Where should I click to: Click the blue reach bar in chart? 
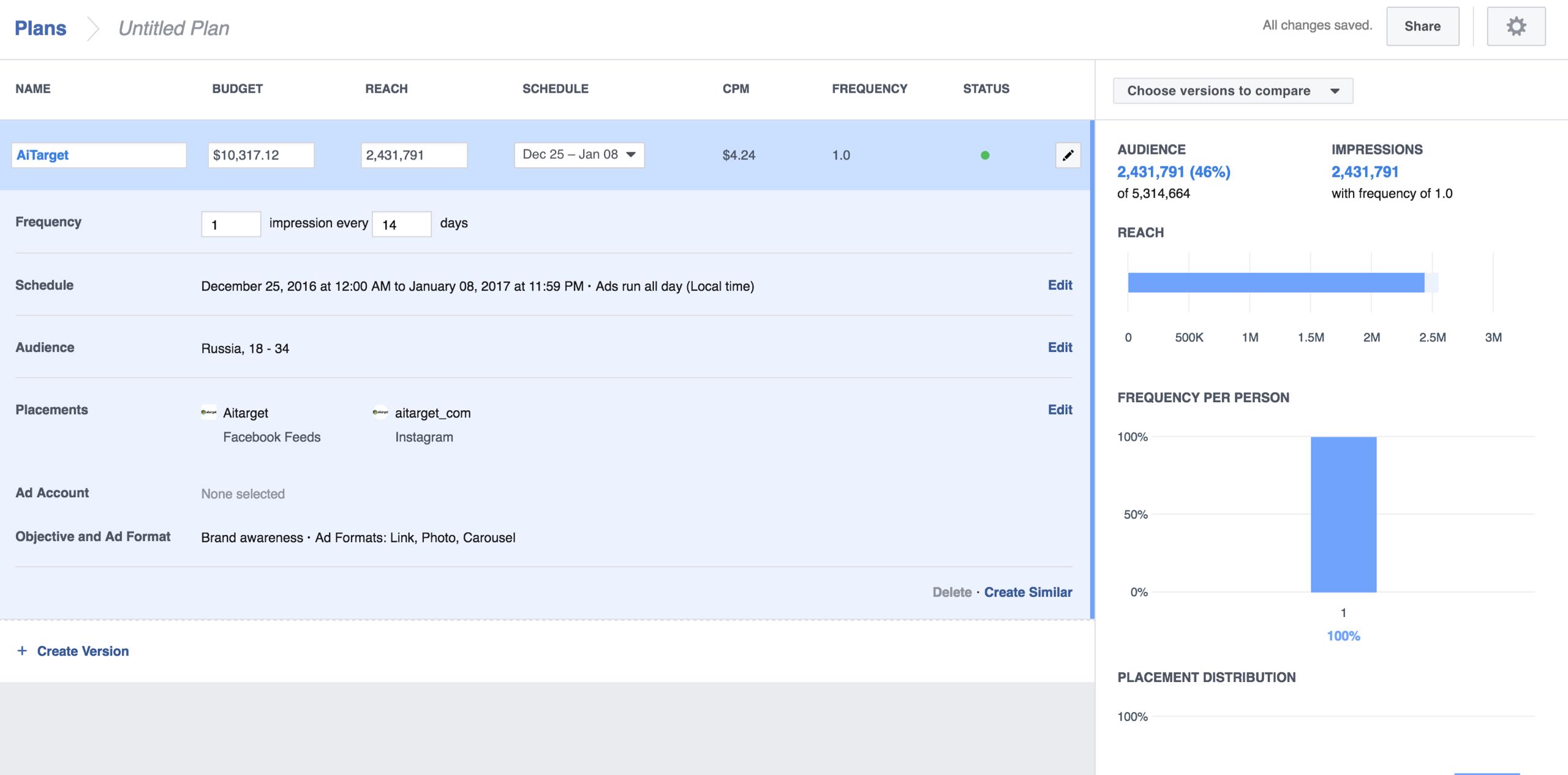[1275, 283]
